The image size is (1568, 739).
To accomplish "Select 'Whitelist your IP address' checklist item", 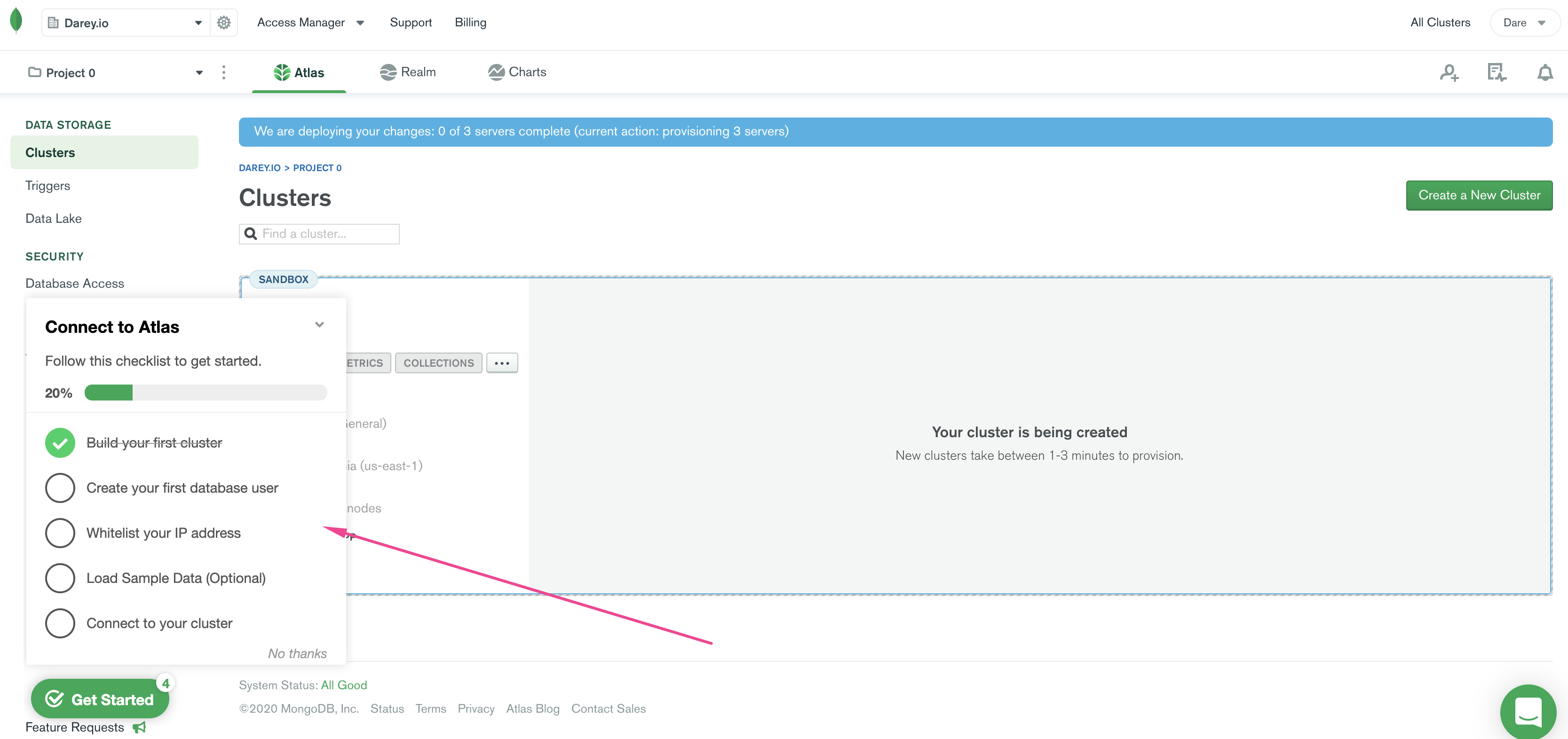I will pos(60,533).
